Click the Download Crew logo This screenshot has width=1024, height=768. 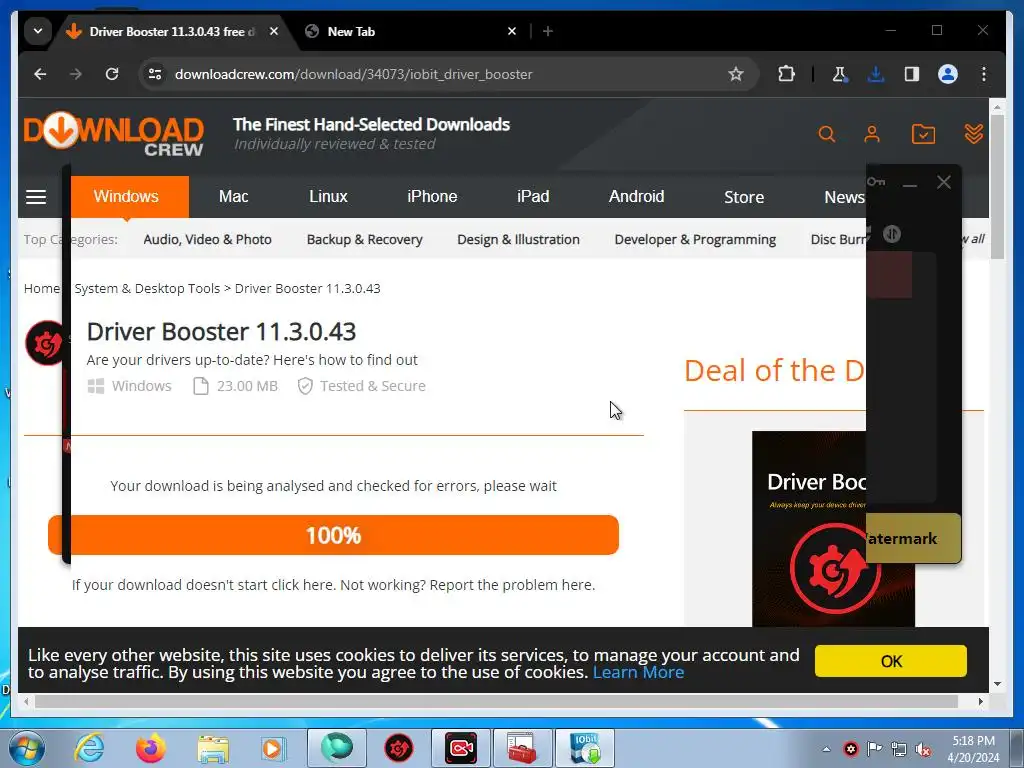click(114, 134)
